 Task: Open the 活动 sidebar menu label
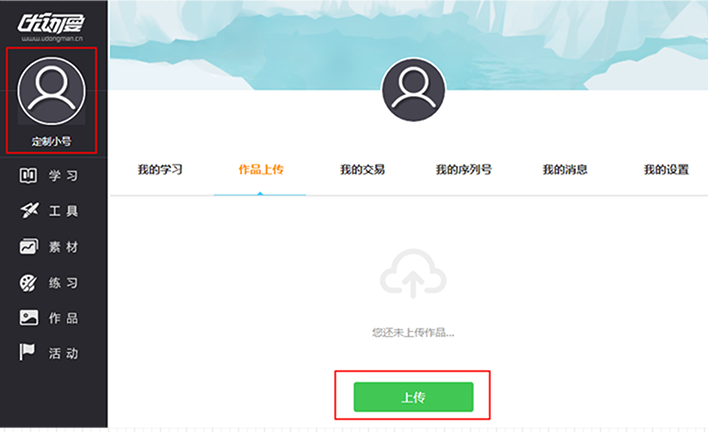click(x=63, y=353)
